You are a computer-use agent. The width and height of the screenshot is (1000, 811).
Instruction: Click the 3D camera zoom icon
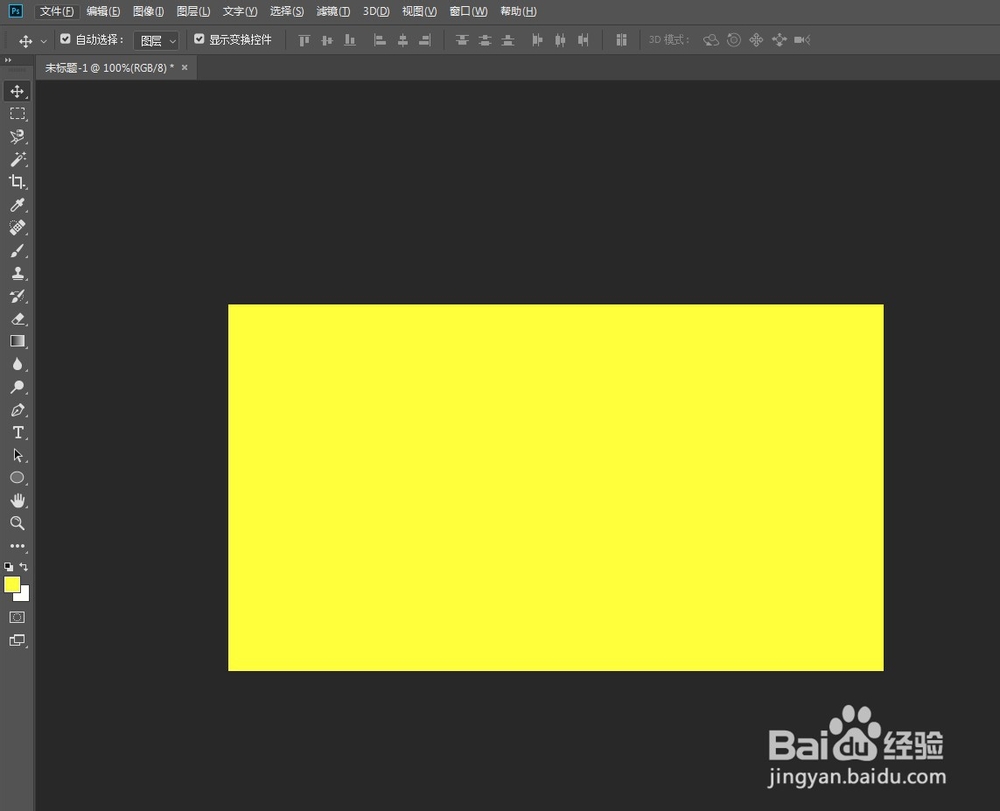(x=802, y=40)
